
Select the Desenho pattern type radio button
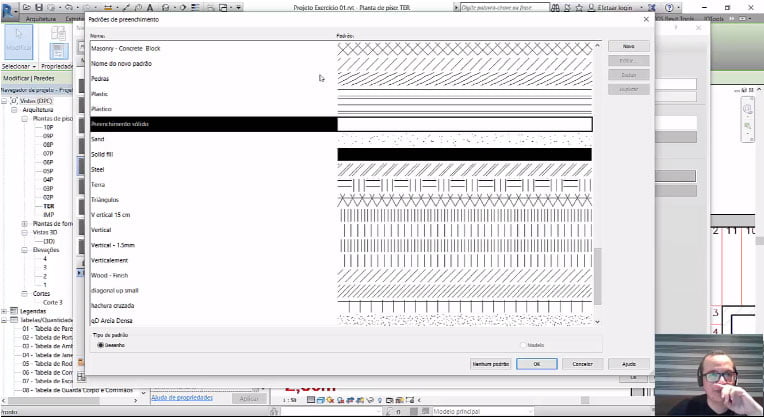click(100, 345)
